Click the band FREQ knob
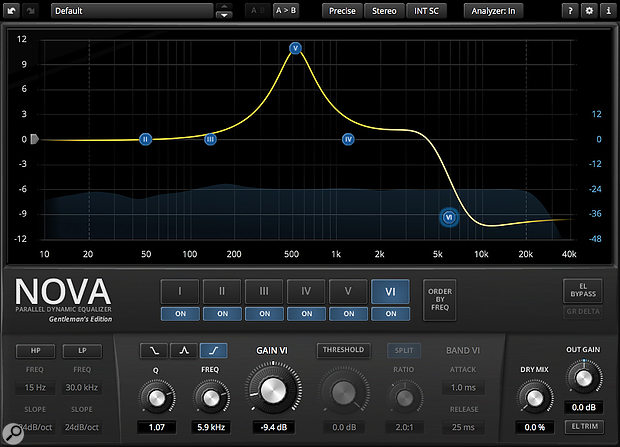620x447 pixels. [x=210, y=398]
